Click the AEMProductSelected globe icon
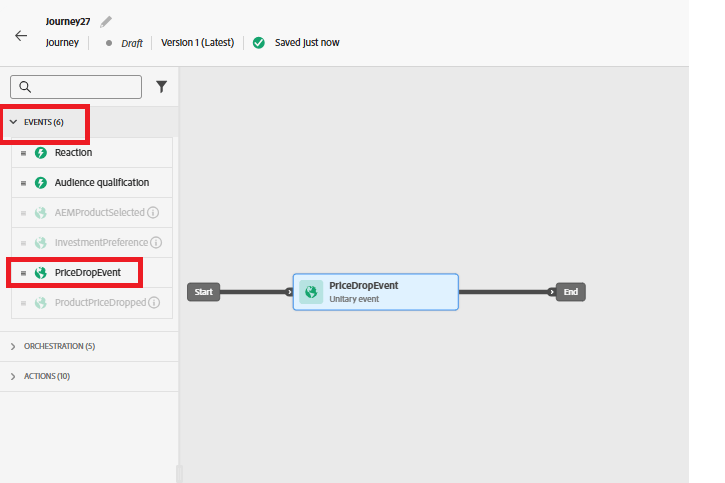 [41, 213]
